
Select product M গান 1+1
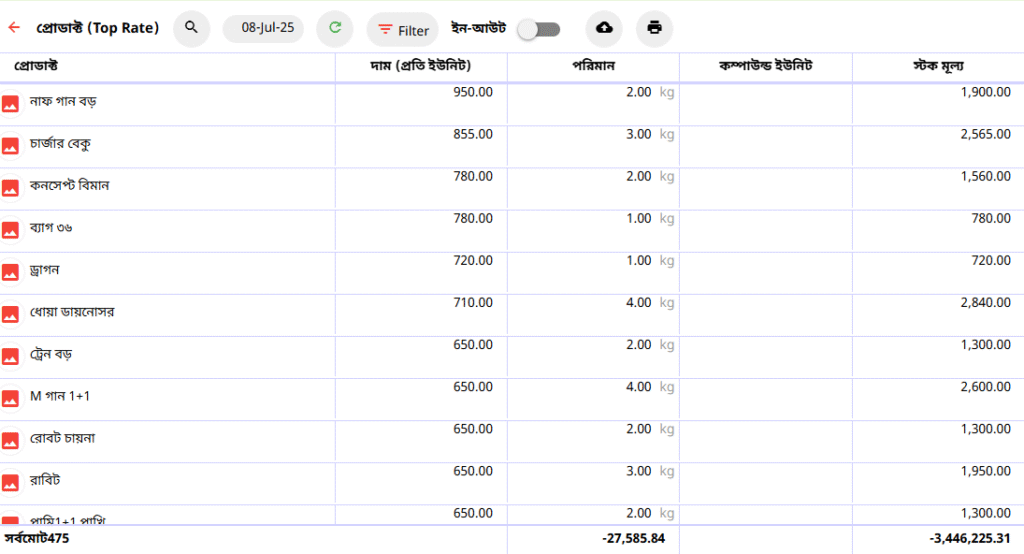(59, 396)
